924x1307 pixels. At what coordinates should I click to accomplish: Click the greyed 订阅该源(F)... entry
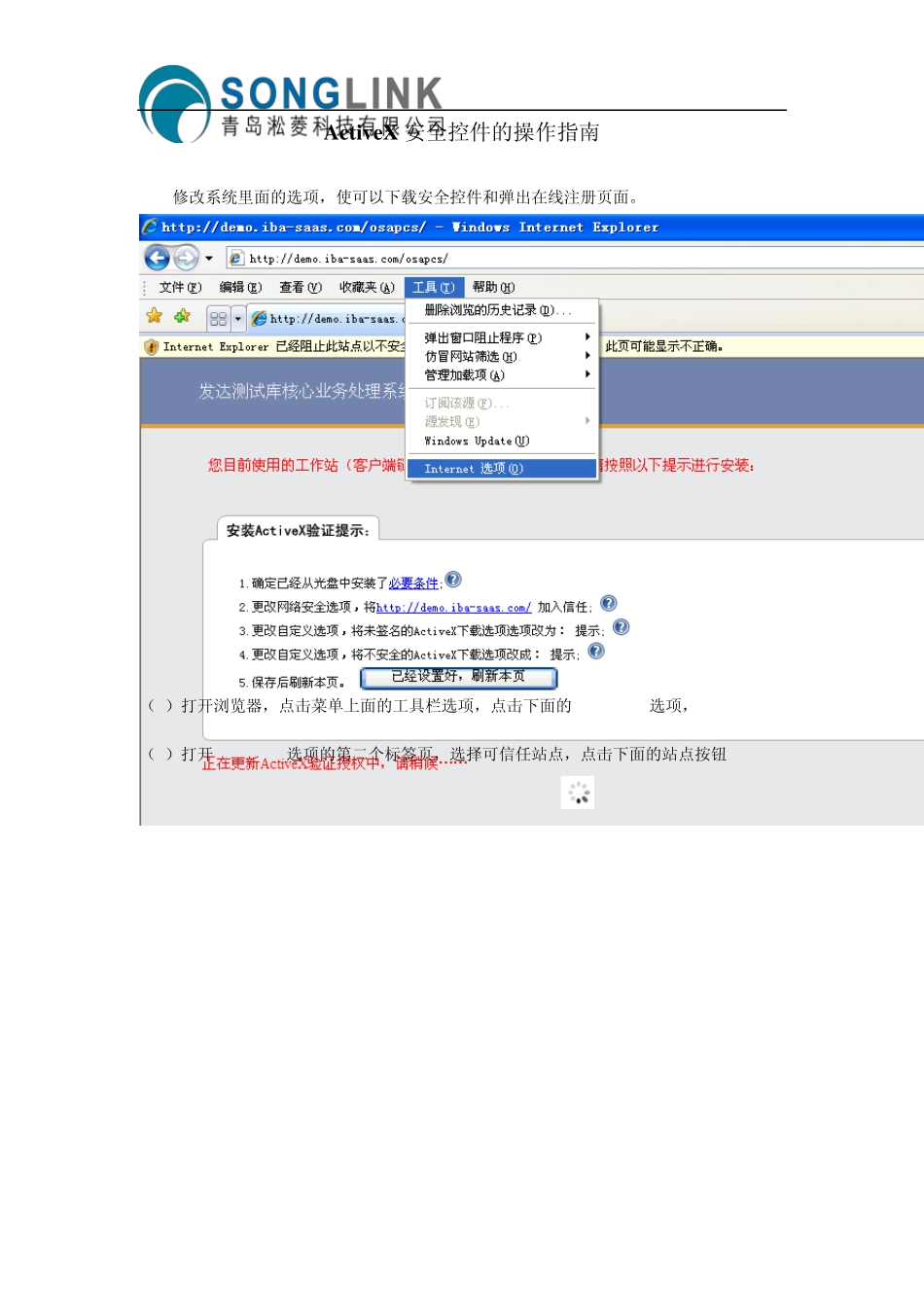pos(501,403)
